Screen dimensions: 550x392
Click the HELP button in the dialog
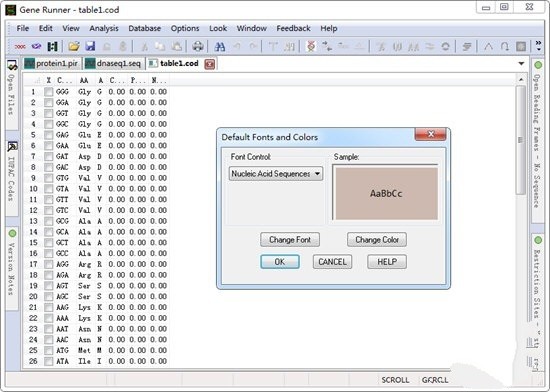(x=387, y=262)
